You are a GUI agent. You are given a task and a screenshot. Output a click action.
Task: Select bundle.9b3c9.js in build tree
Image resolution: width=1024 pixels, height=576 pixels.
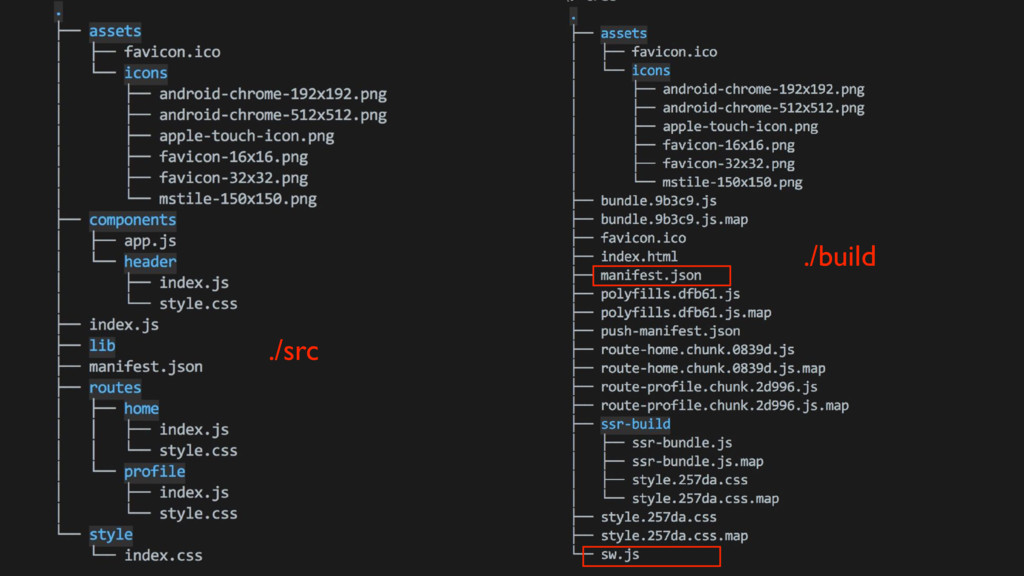[x=658, y=201]
